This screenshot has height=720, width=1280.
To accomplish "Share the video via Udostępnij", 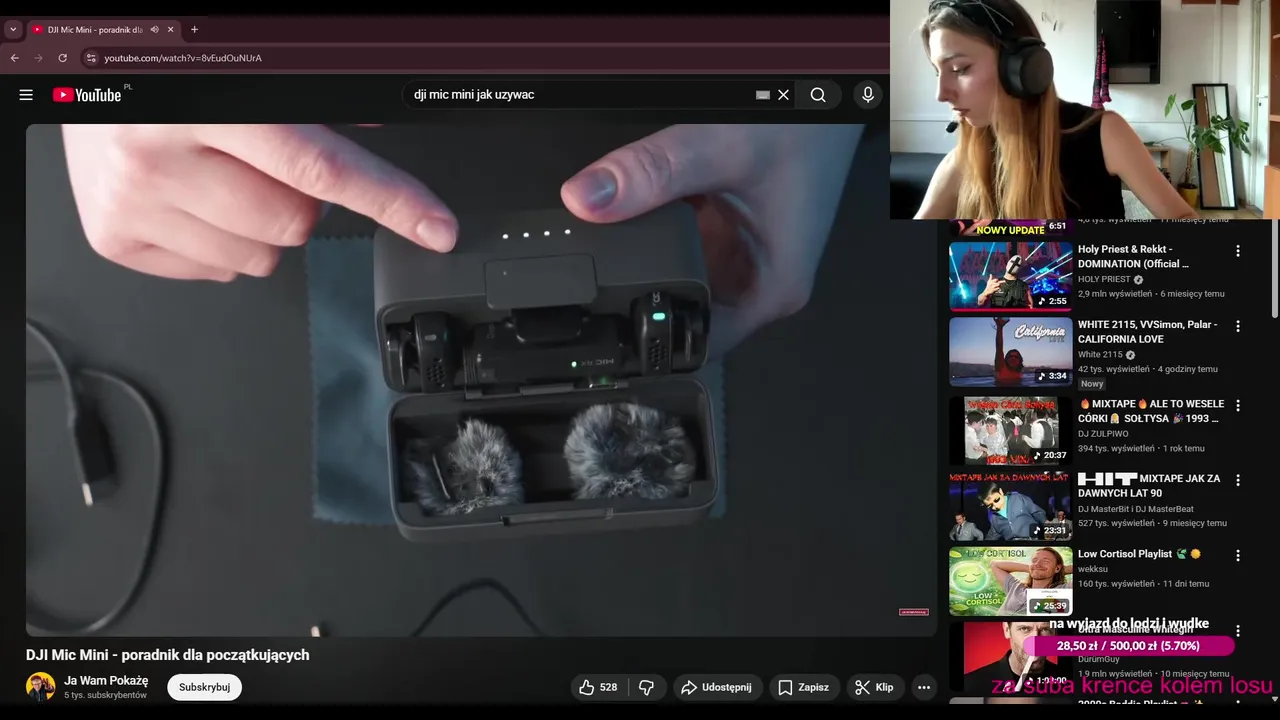I will click(716, 687).
